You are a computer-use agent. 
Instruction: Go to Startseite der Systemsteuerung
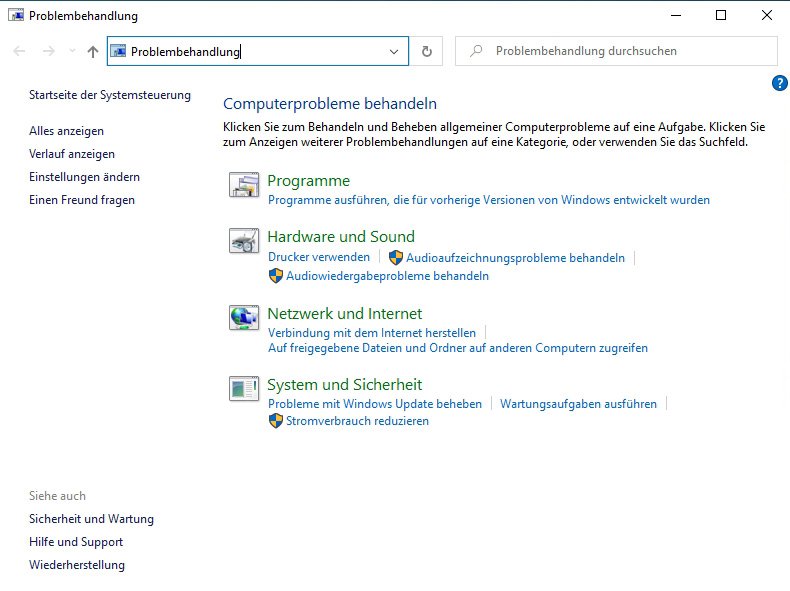pos(110,95)
